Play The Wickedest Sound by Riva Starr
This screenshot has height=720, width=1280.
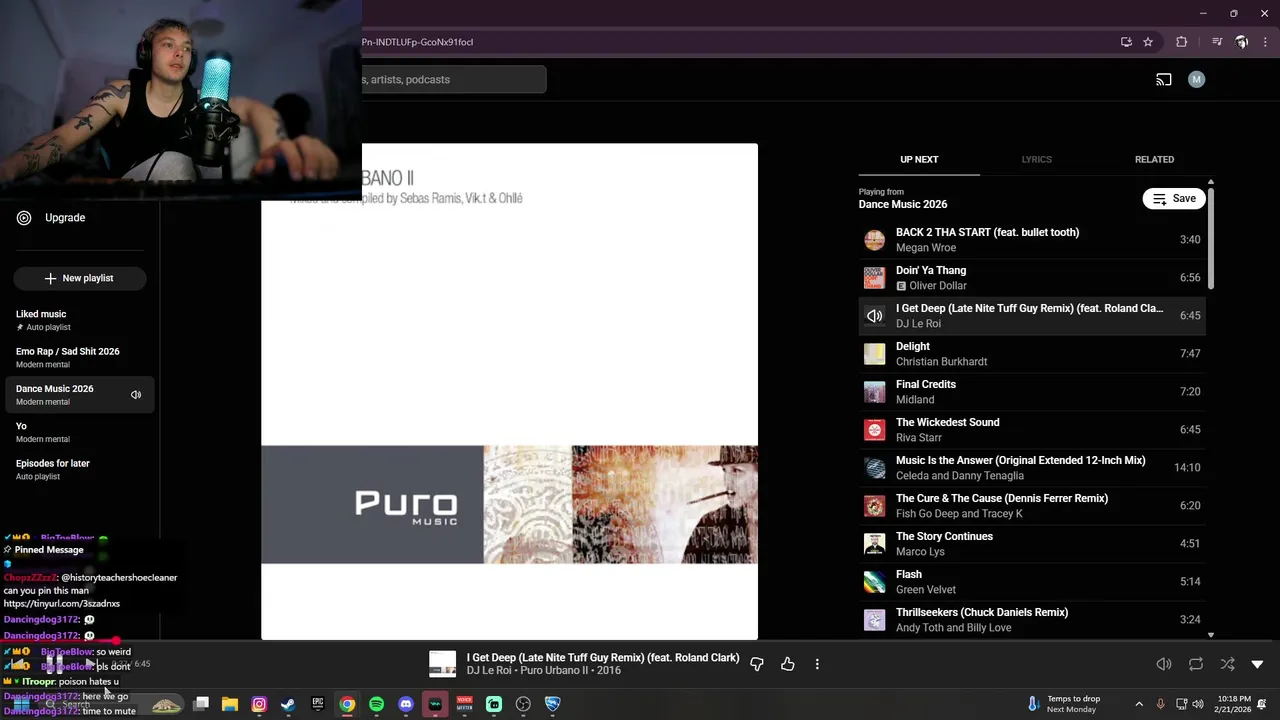1032,430
